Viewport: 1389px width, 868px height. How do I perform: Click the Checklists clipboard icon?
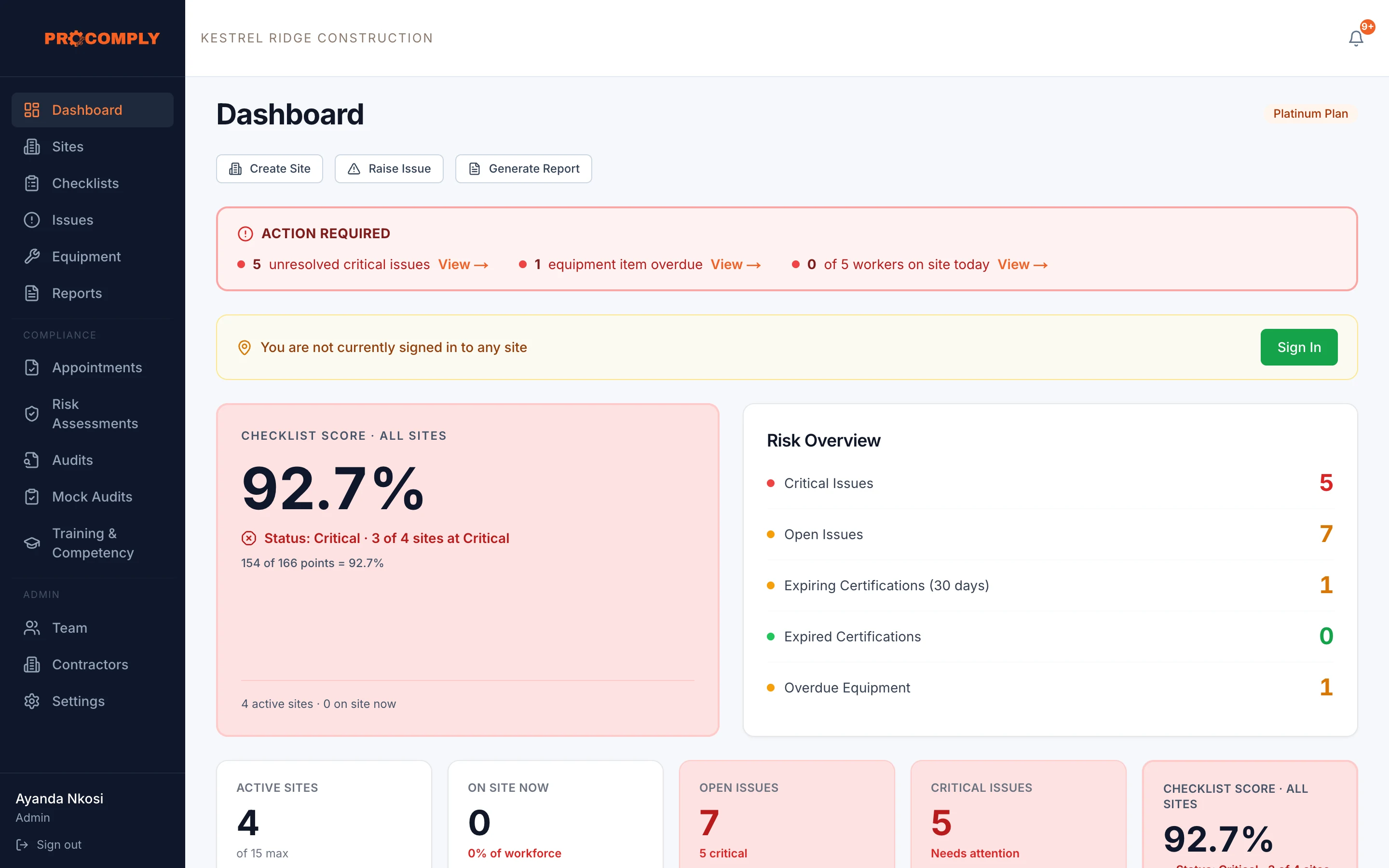(31, 183)
